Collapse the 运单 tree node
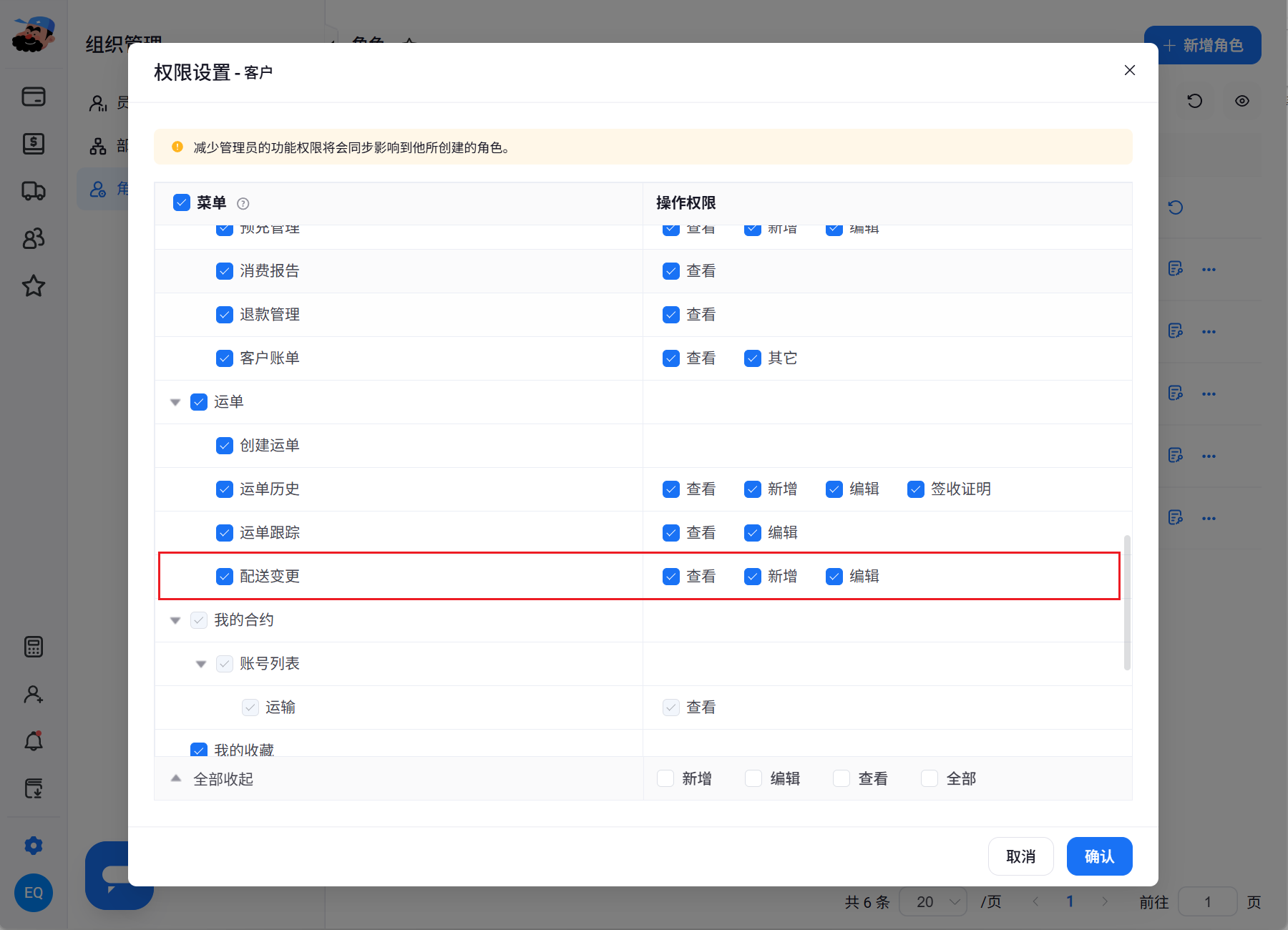This screenshot has height=930, width=1288. point(175,402)
